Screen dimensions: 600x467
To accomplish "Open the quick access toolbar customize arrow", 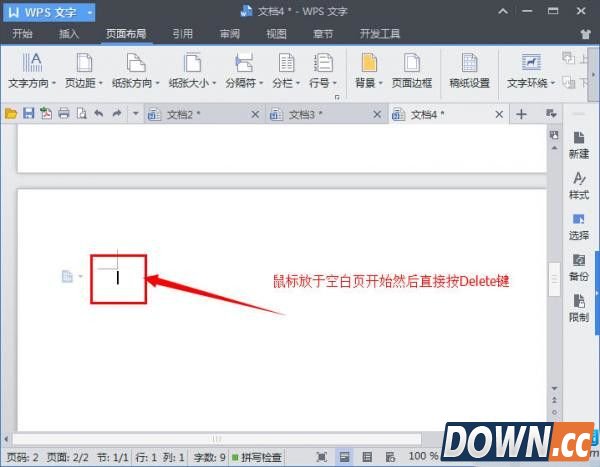I will 135,114.
